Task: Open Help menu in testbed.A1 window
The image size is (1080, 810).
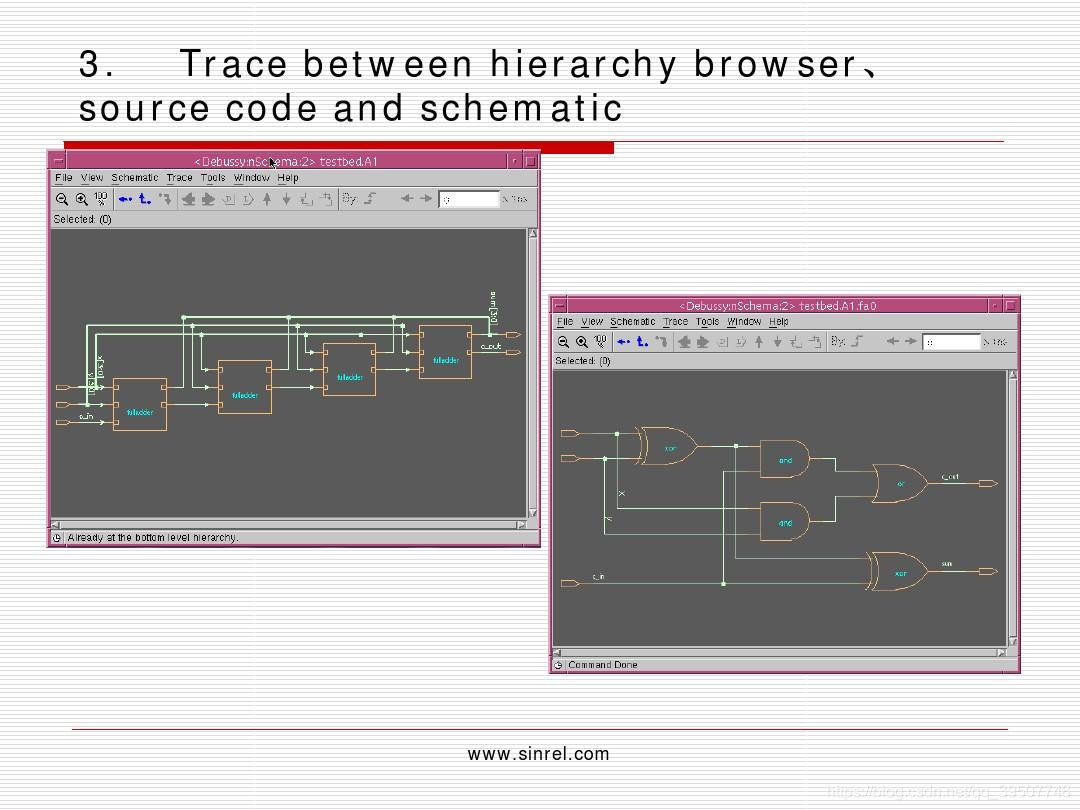Action: pos(288,178)
